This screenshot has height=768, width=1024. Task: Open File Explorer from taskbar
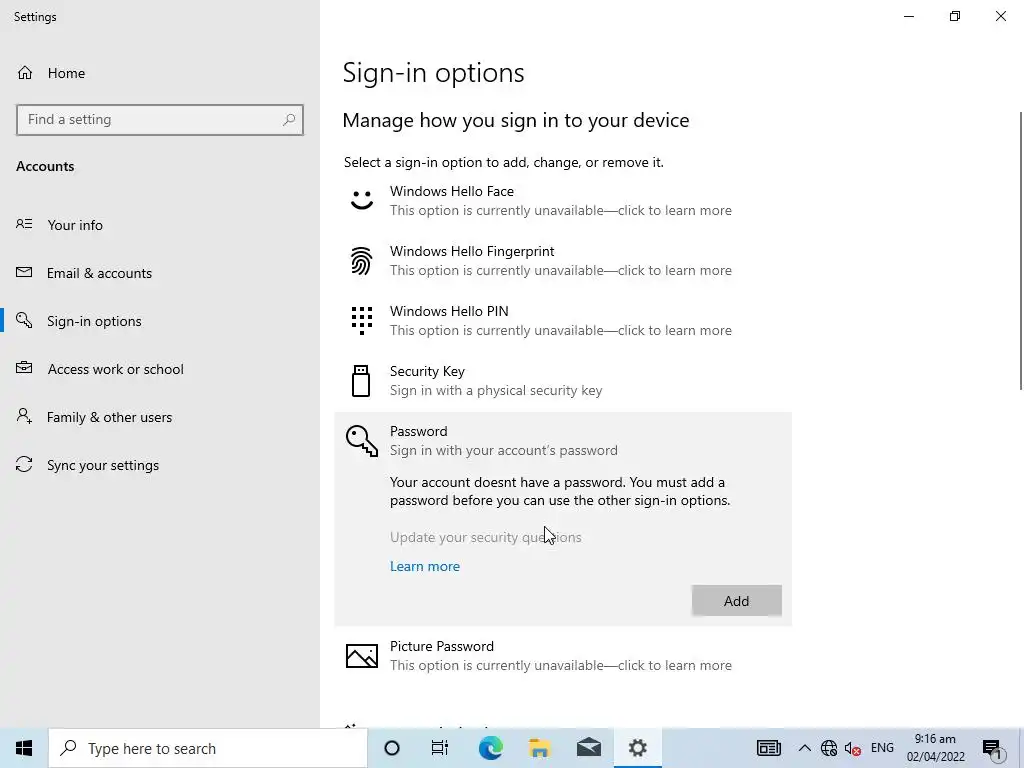pos(539,748)
